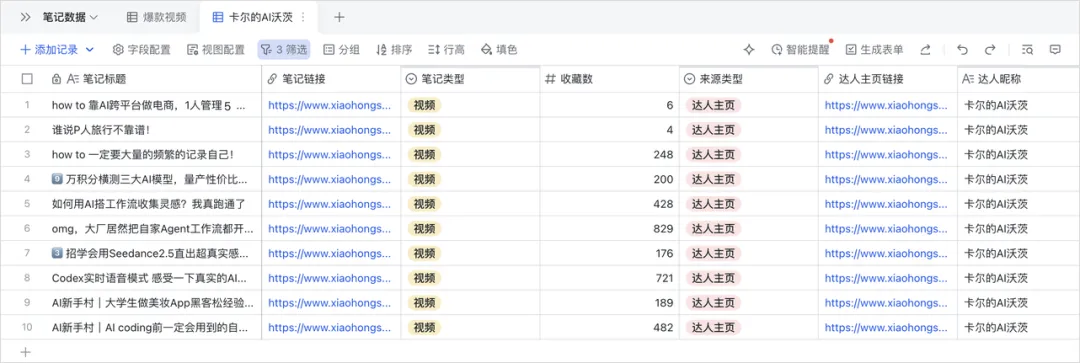Select the 收藏数 cell showing 482
The height and width of the screenshot is (363, 1080).
click(x=610, y=328)
